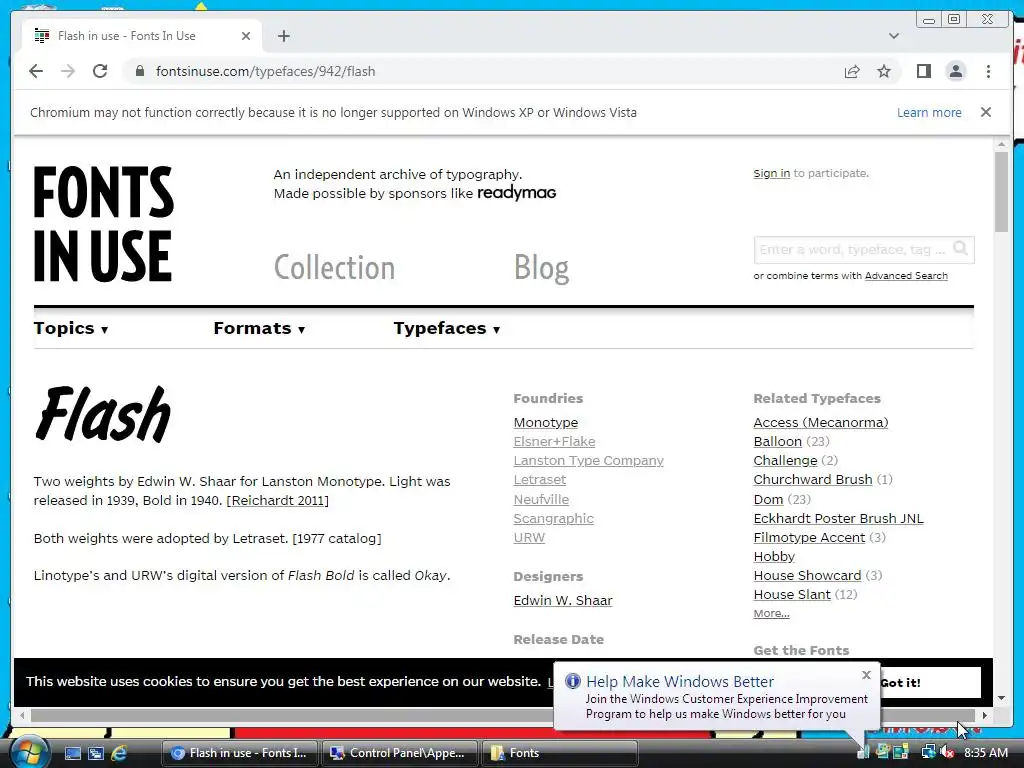This screenshot has width=1024, height=768.
Task: Click the network tray icon
Action: click(928, 752)
